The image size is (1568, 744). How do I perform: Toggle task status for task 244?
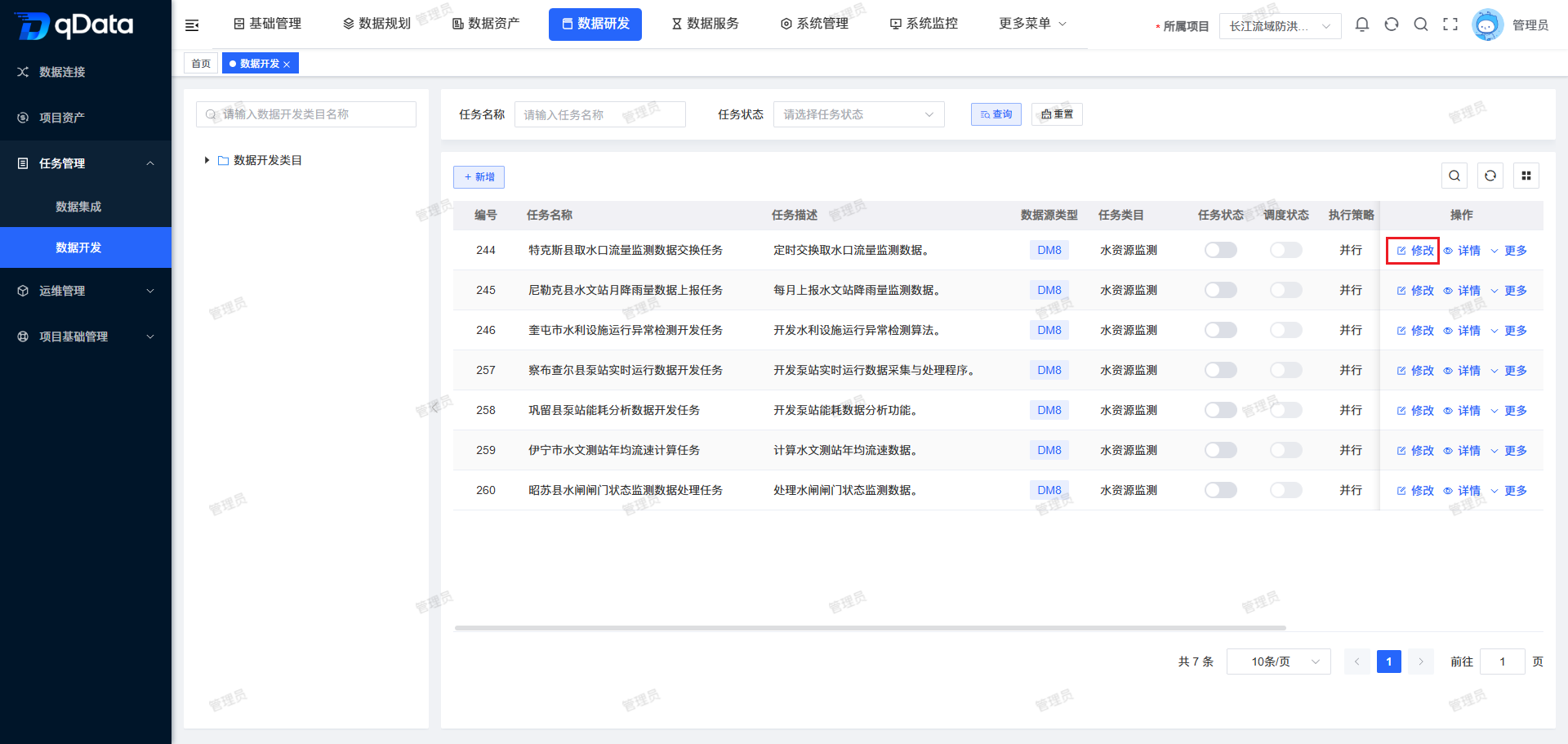point(1221,250)
